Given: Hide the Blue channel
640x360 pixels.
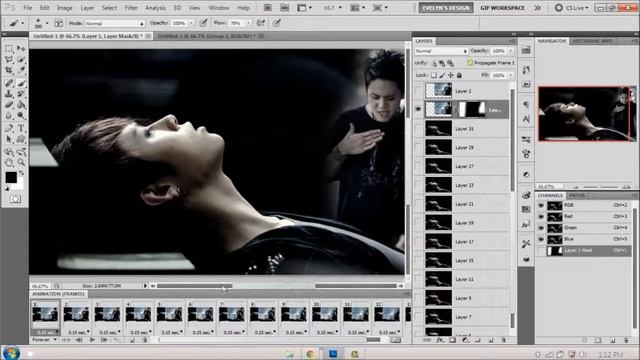Looking at the screenshot, I should click(541, 239).
